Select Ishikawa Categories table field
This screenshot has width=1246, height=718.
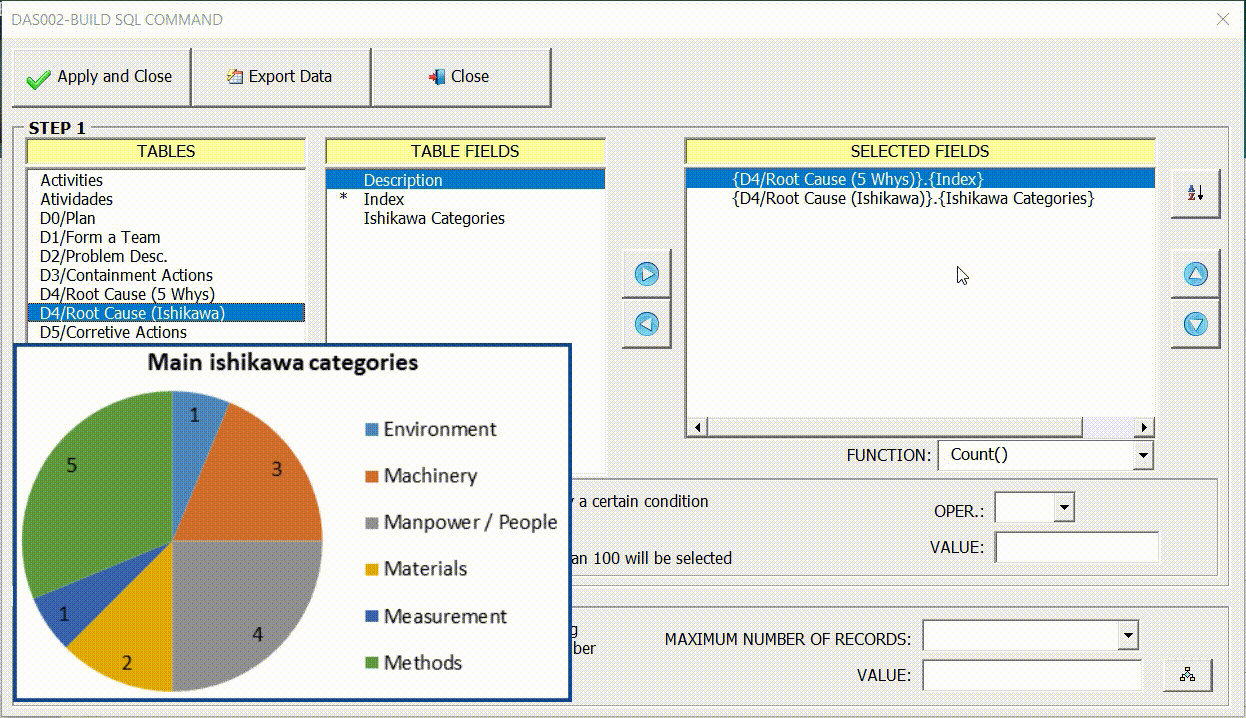(434, 218)
